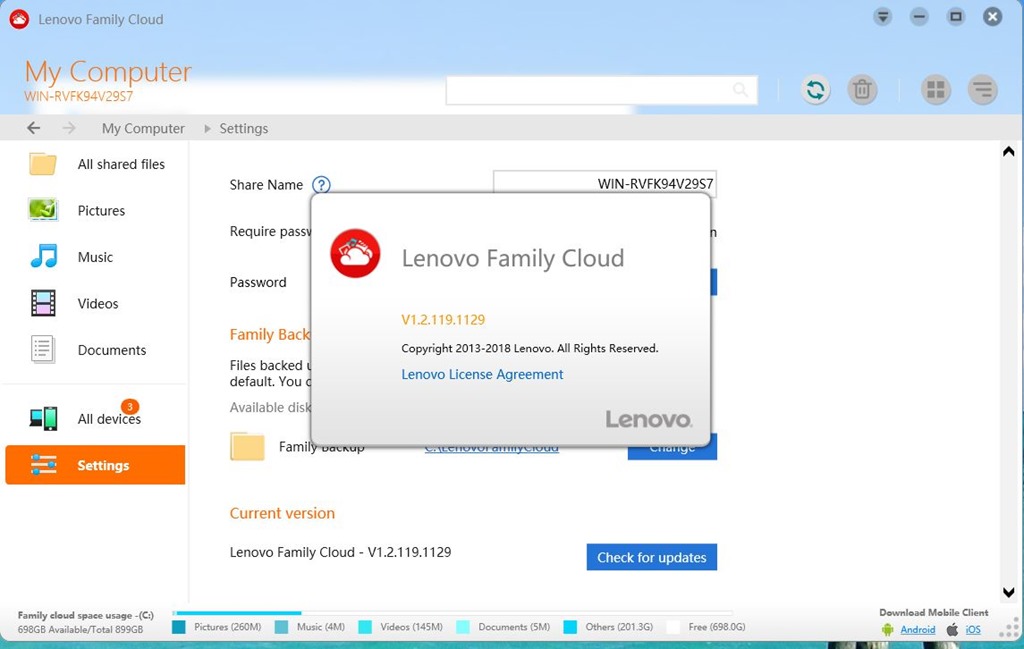Screen dimensions: 1024x649
Task: Click the scrollbar down arrow
Action: tap(1008, 593)
